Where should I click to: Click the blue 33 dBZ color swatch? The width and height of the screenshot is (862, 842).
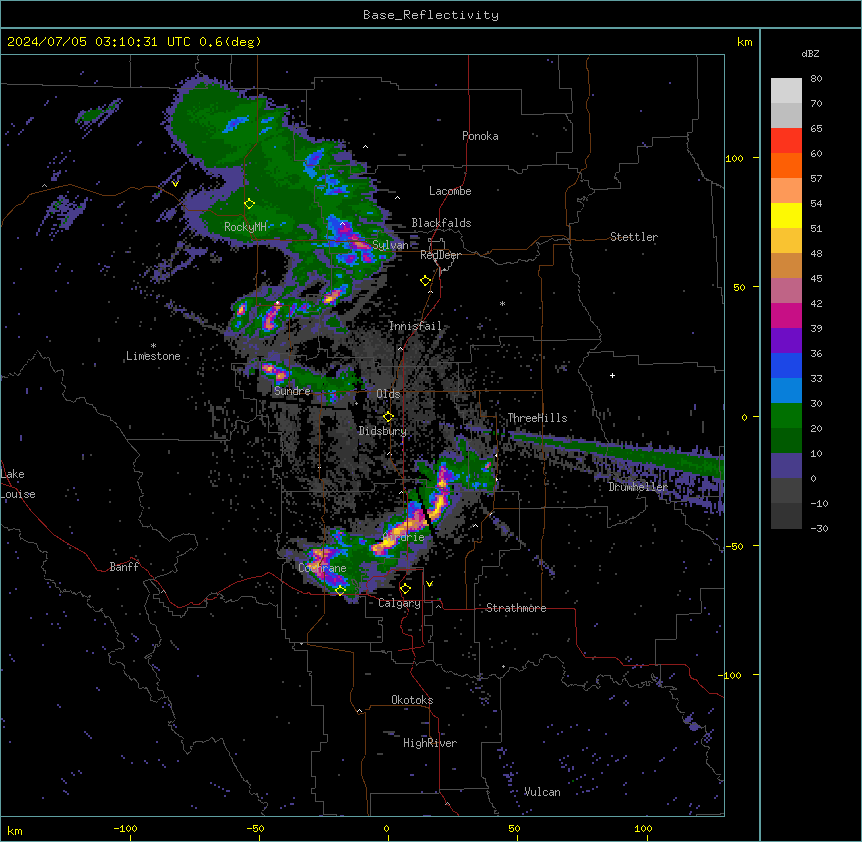(x=786, y=365)
